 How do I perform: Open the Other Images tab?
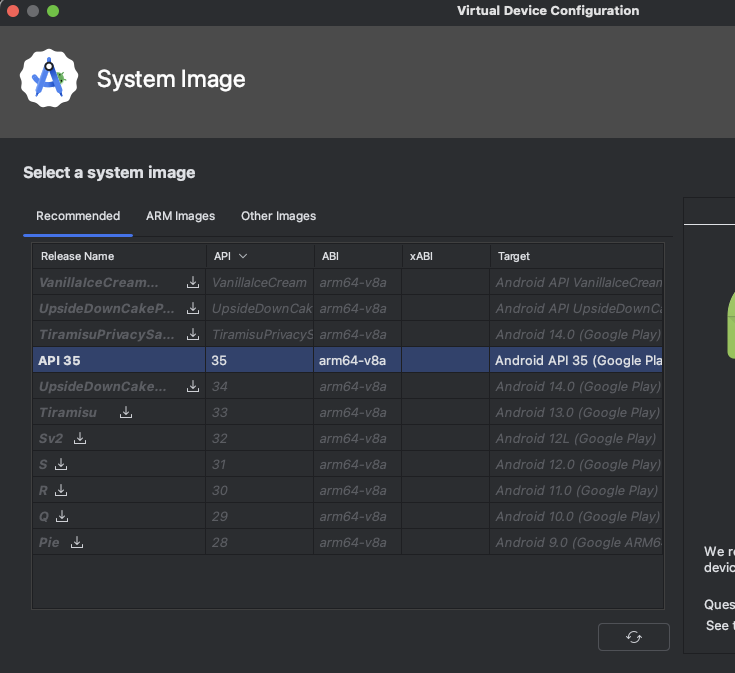278,216
